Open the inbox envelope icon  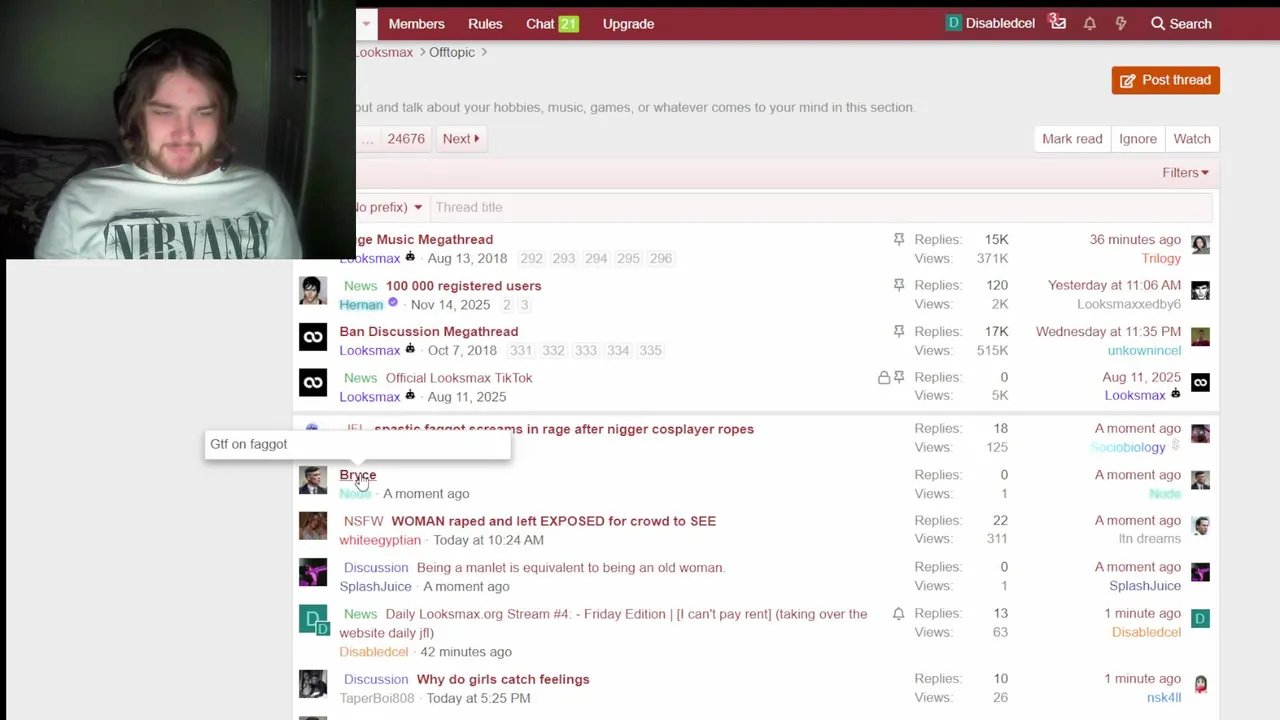pos(1058,23)
